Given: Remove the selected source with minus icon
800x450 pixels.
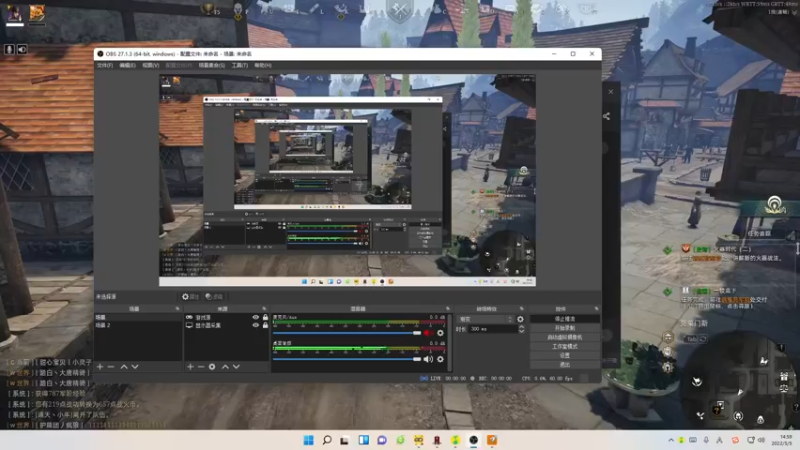Looking at the screenshot, I should click(201, 367).
